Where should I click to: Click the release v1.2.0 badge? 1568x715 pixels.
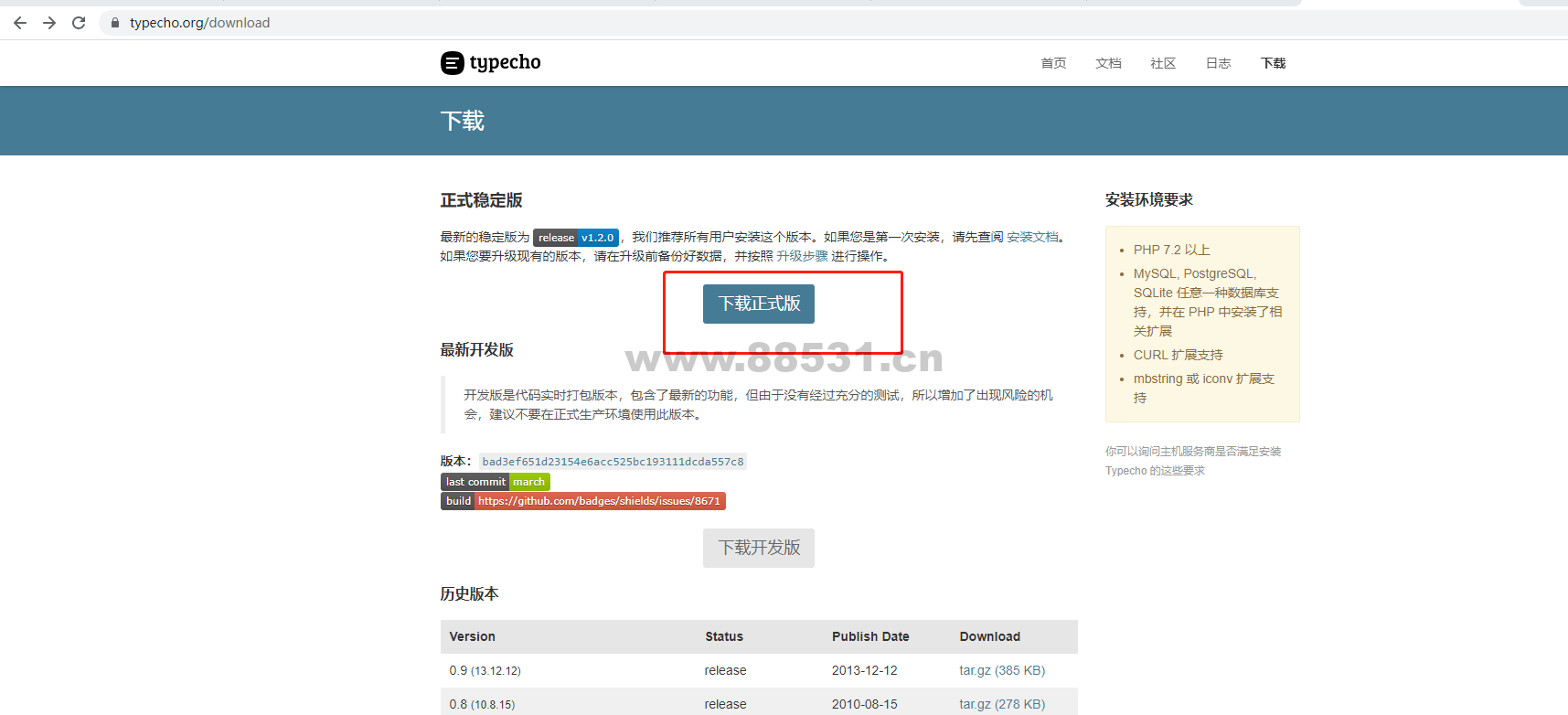(x=576, y=237)
